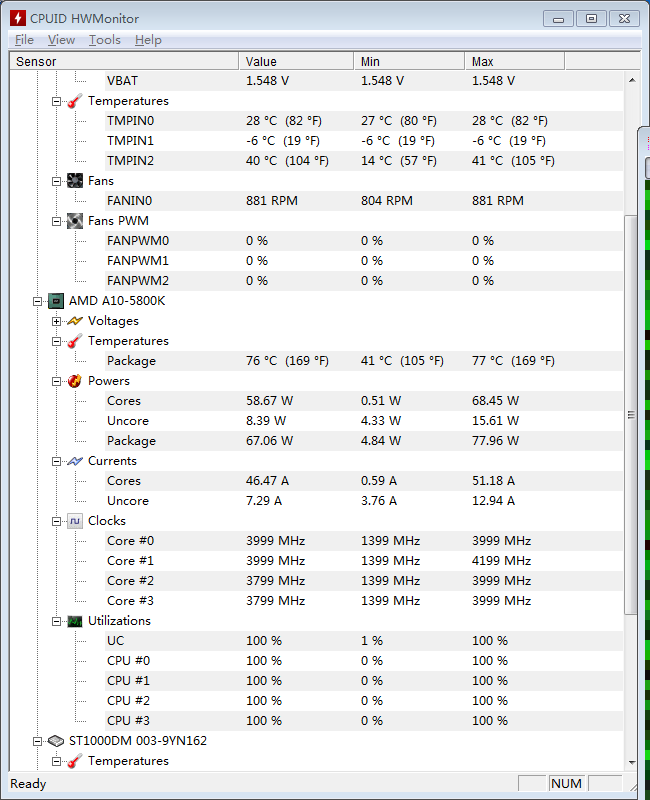
Task: Collapse the ST1000DM 003-9YN162 drive node
Action: pos(37,741)
